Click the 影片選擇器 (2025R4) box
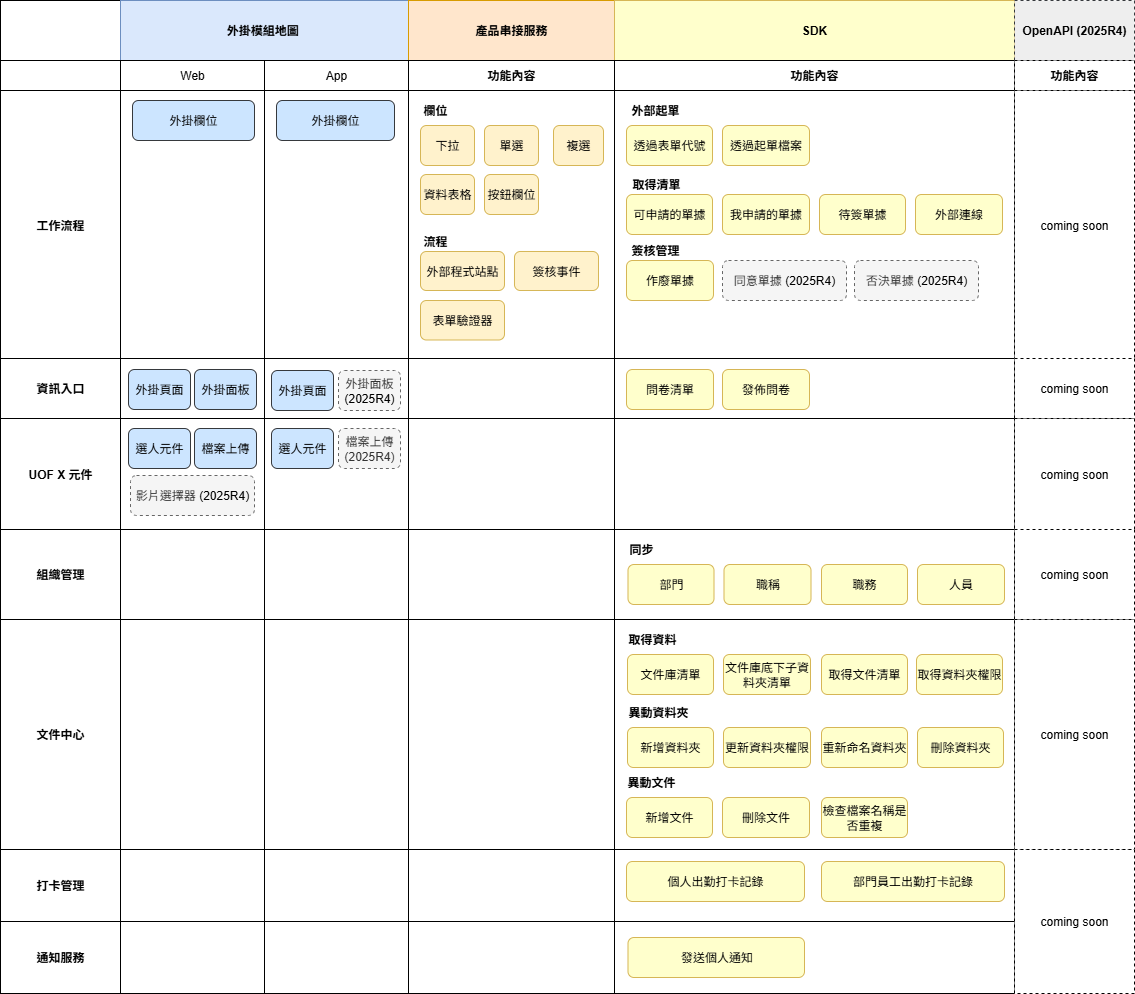 (x=192, y=495)
